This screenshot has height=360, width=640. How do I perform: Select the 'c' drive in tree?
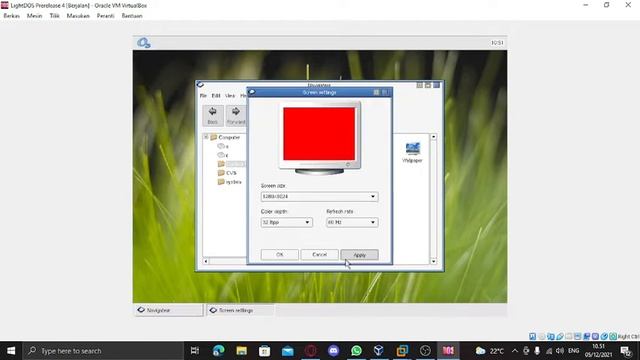click(223, 155)
